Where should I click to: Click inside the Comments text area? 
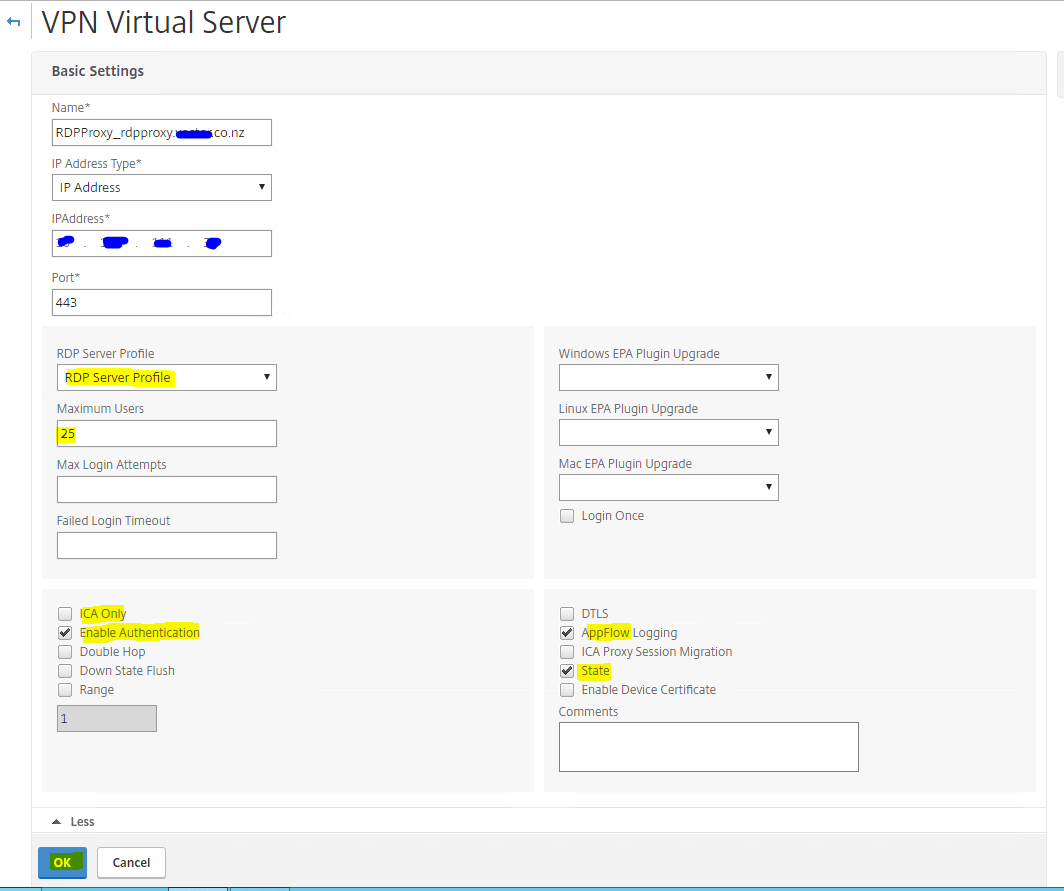tap(708, 746)
